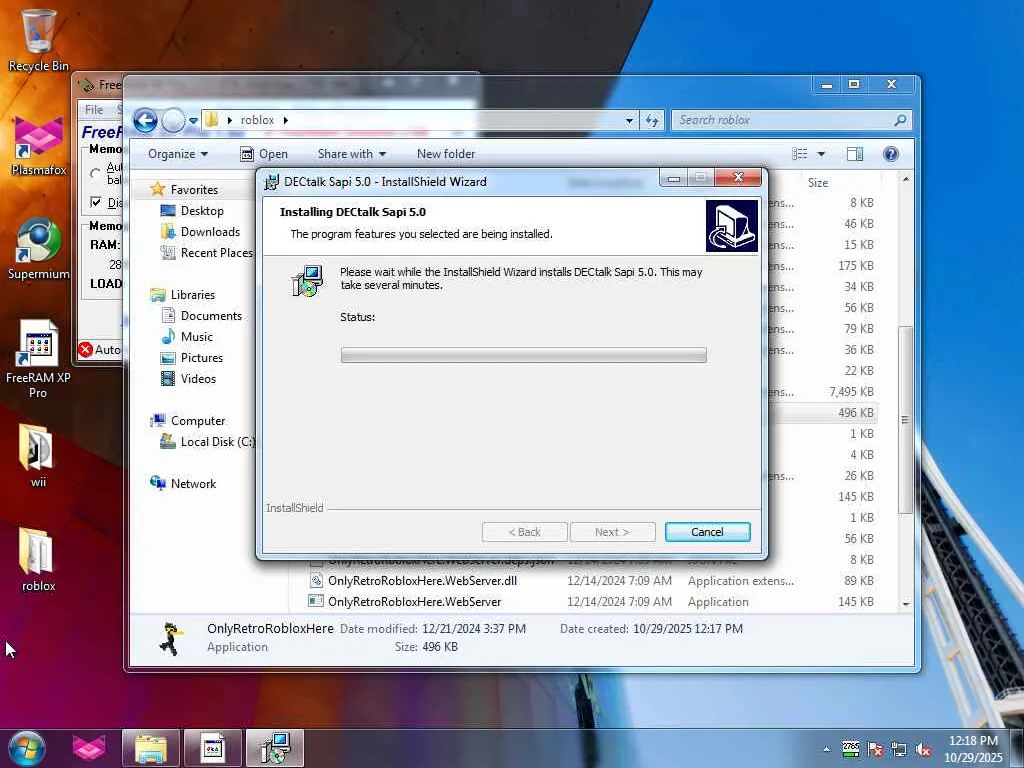
Task: Click the refresh button beside address bar
Action: [x=652, y=120]
